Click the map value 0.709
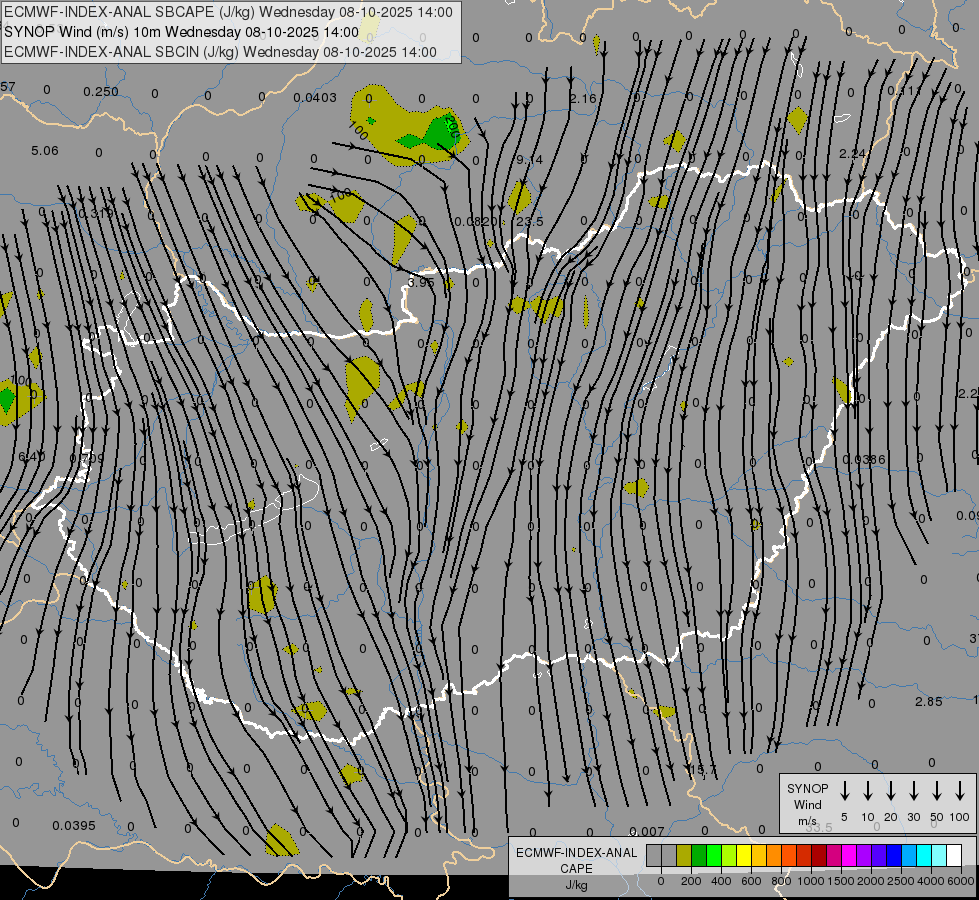This screenshot has width=979, height=900. [87, 458]
